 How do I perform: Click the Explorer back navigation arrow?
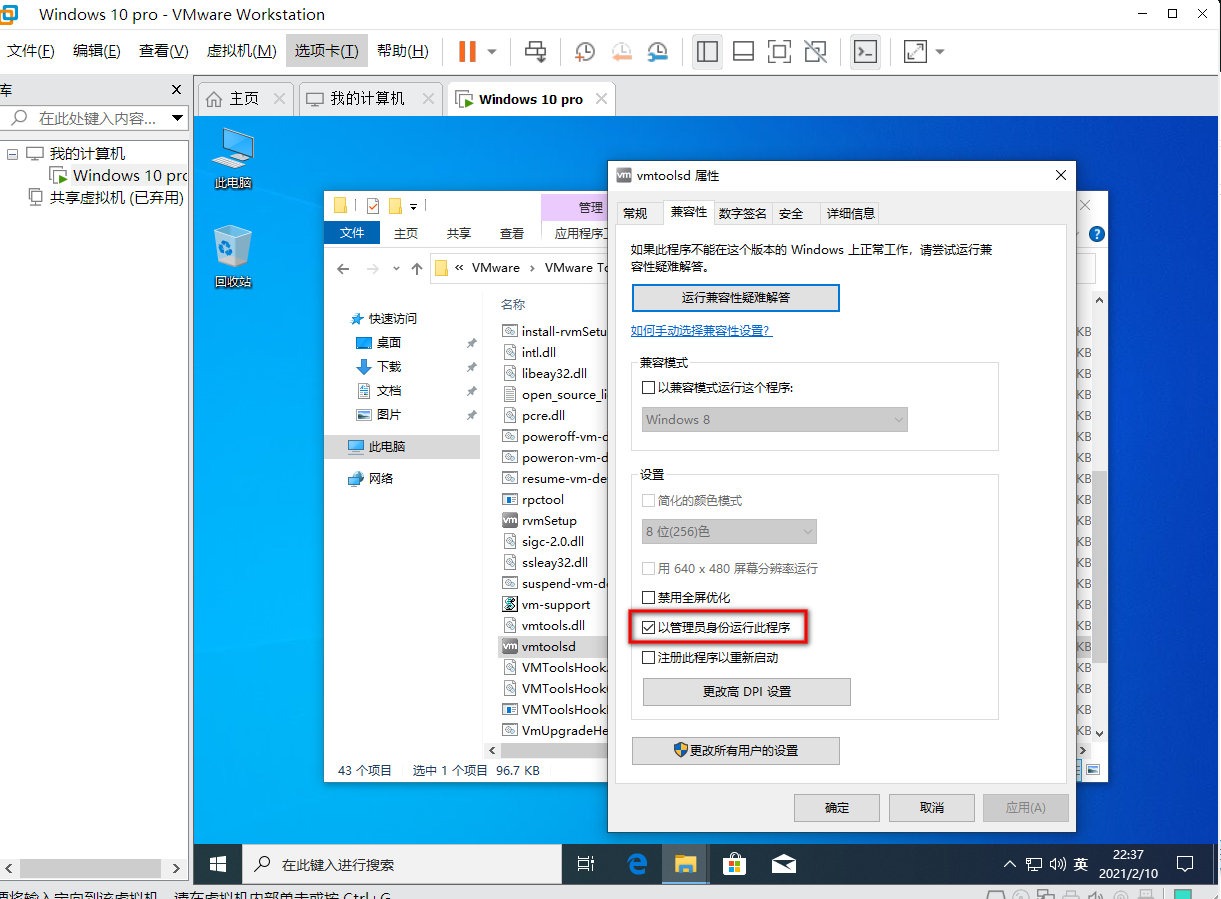[x=343, y=268]
